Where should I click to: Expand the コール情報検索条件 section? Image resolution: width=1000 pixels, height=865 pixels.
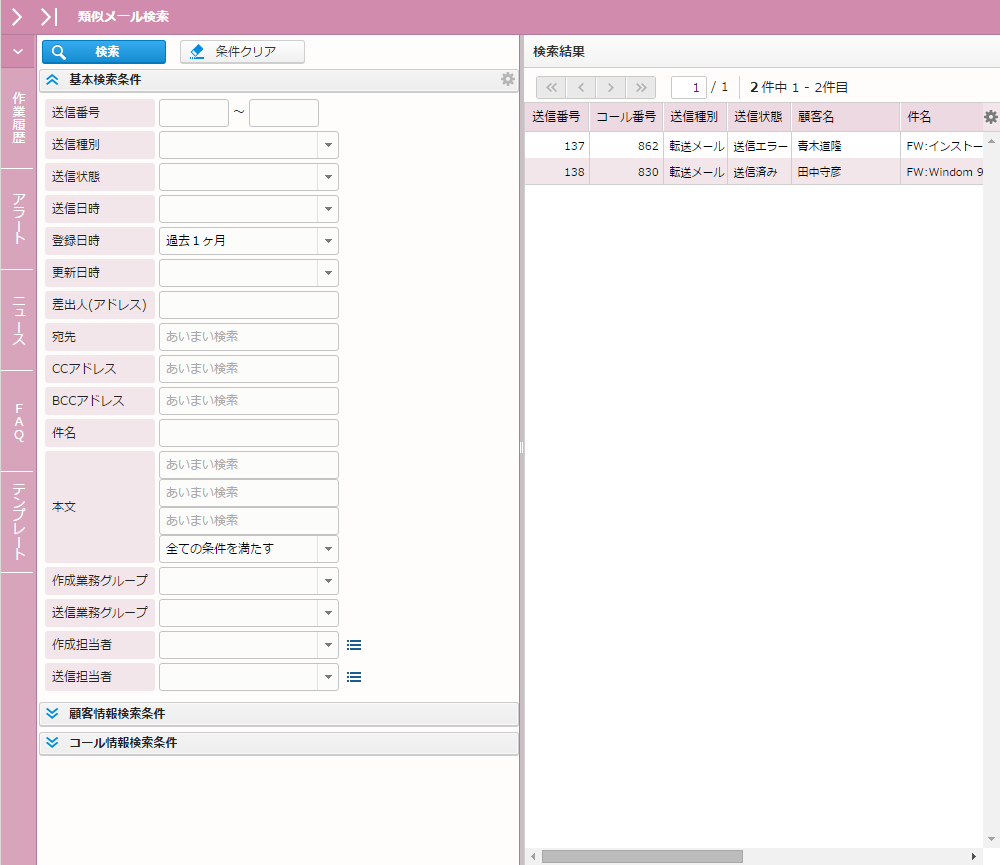53,743
